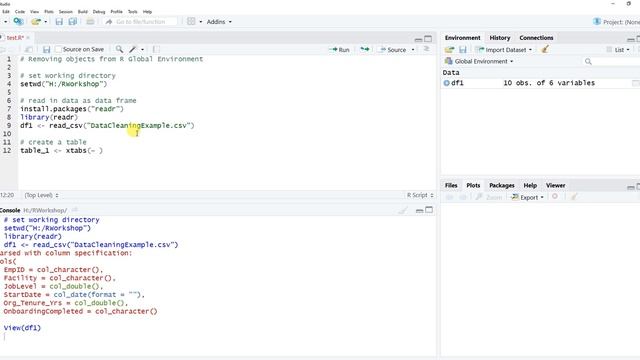The height and width of the screenshot is (360, 640).
Task: Click the compile report notebook icon
Action: [x=156, y=49]
